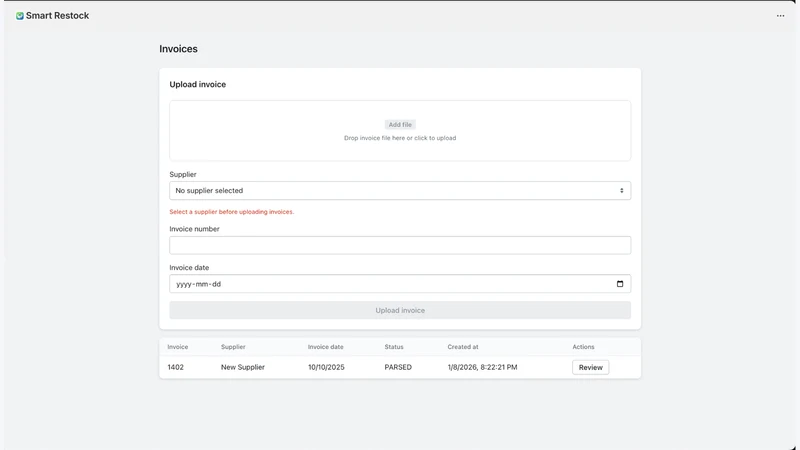Click the Upload invoice section heading
Screen dimensions: 800x450
click(x=197, y=85)
